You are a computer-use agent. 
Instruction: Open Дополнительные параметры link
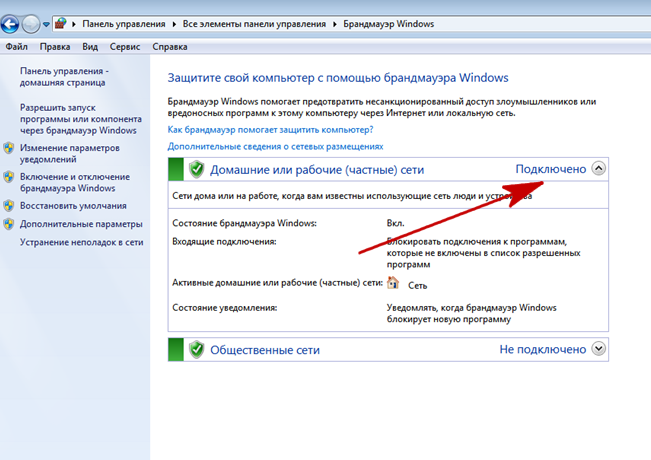point(81,224)
